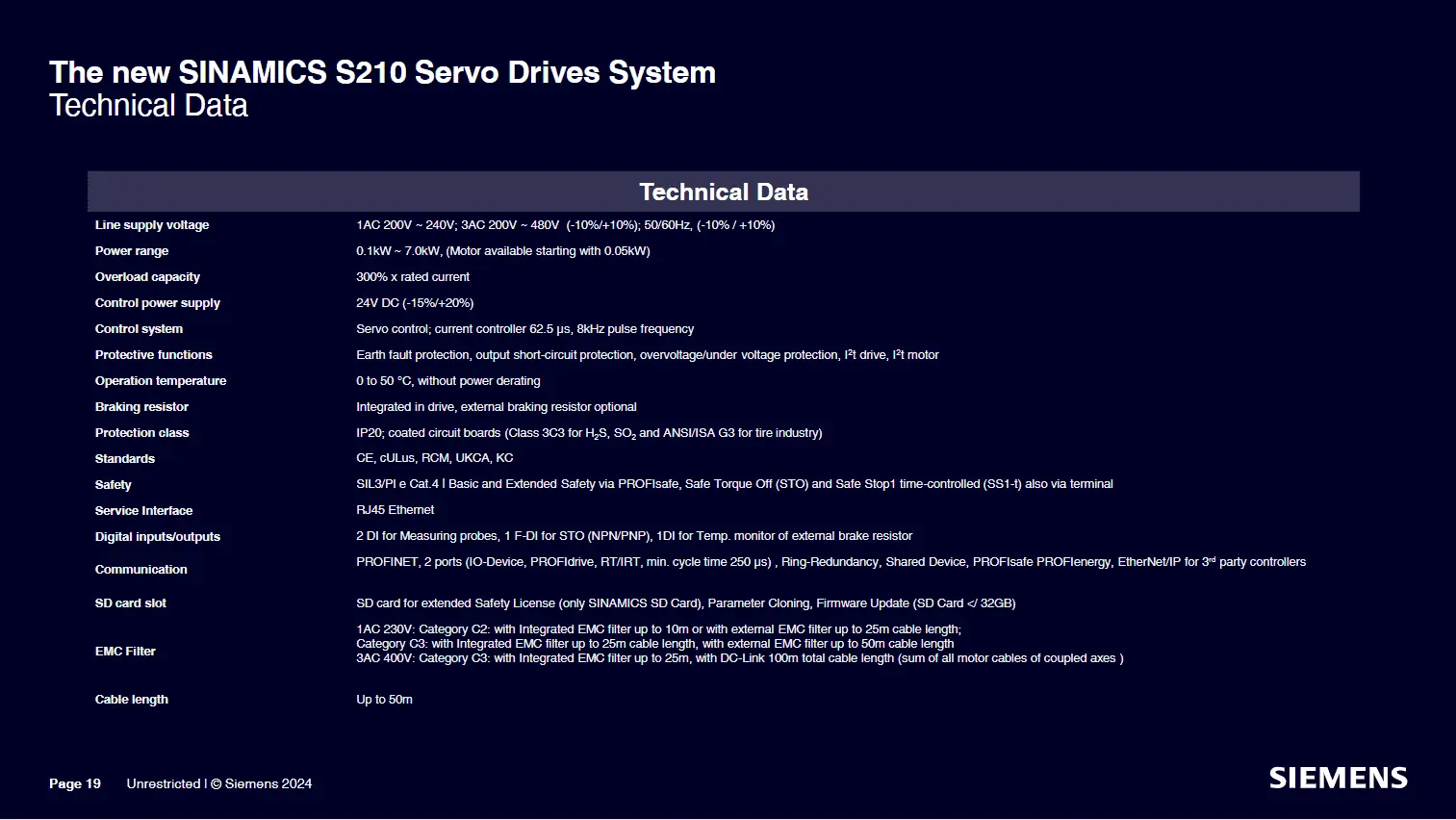
Task: Select 'CE, cULus, RCM, UKCA, KC' value
Action: coord(435,458)
